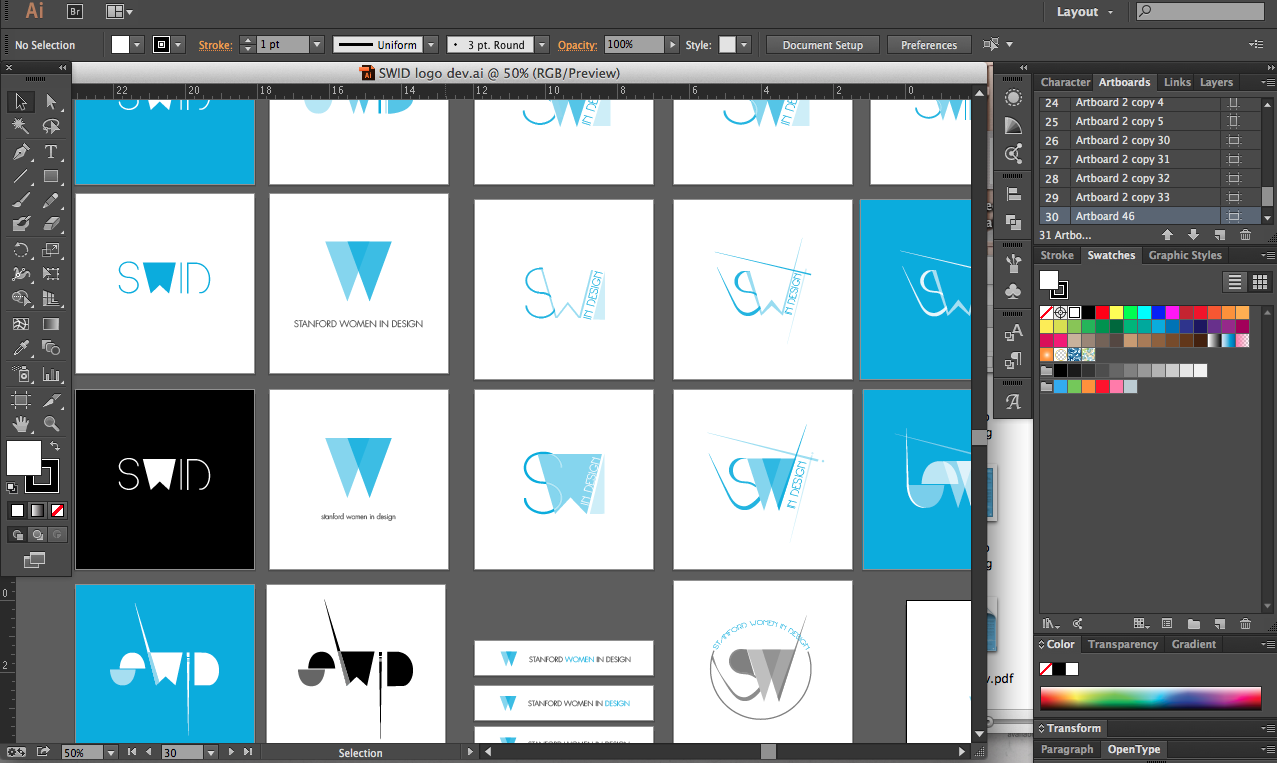1277x763 pixels.
Task: Select the Column Graph tool
Action: [x=51, y=375]
